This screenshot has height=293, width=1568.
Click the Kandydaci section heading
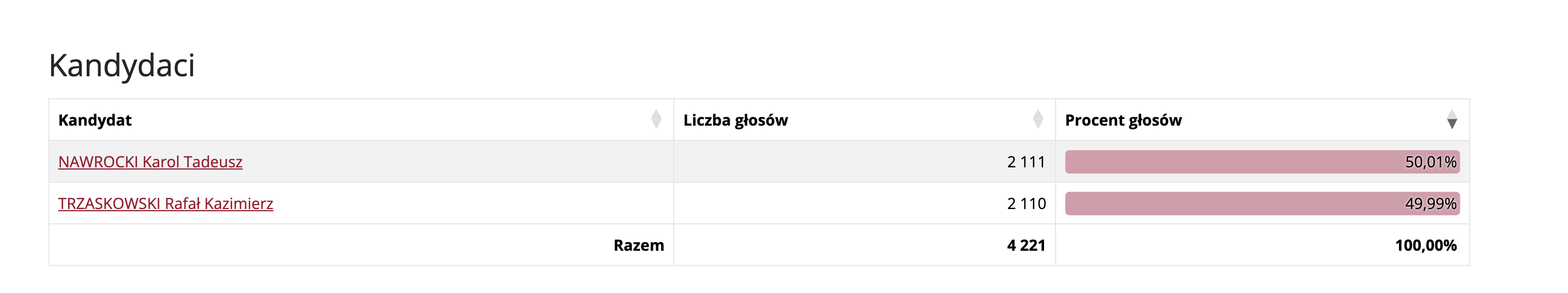pos(122,65)
